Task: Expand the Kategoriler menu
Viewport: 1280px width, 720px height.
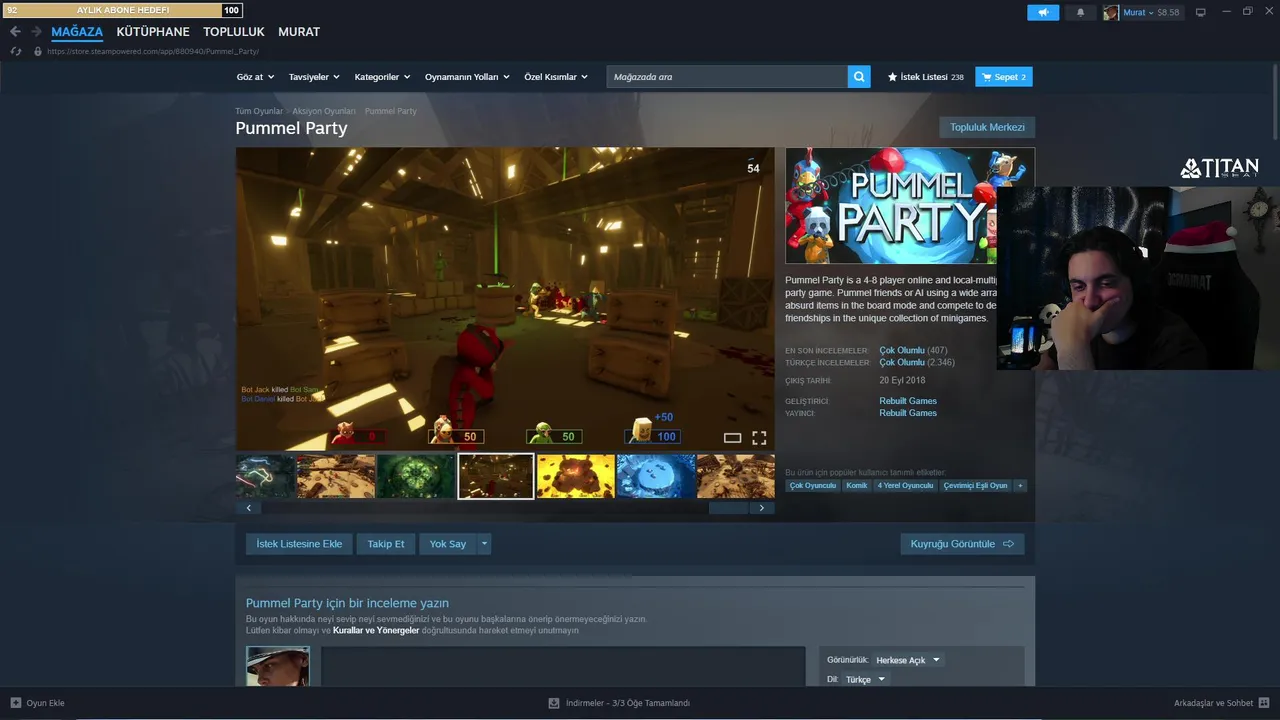Action: (383, 77)
